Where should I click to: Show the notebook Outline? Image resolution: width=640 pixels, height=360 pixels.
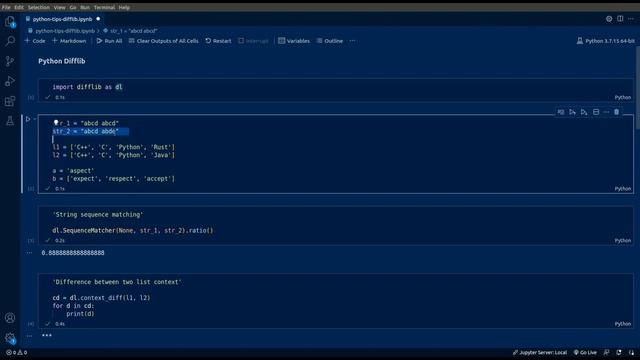pos(330,41)
